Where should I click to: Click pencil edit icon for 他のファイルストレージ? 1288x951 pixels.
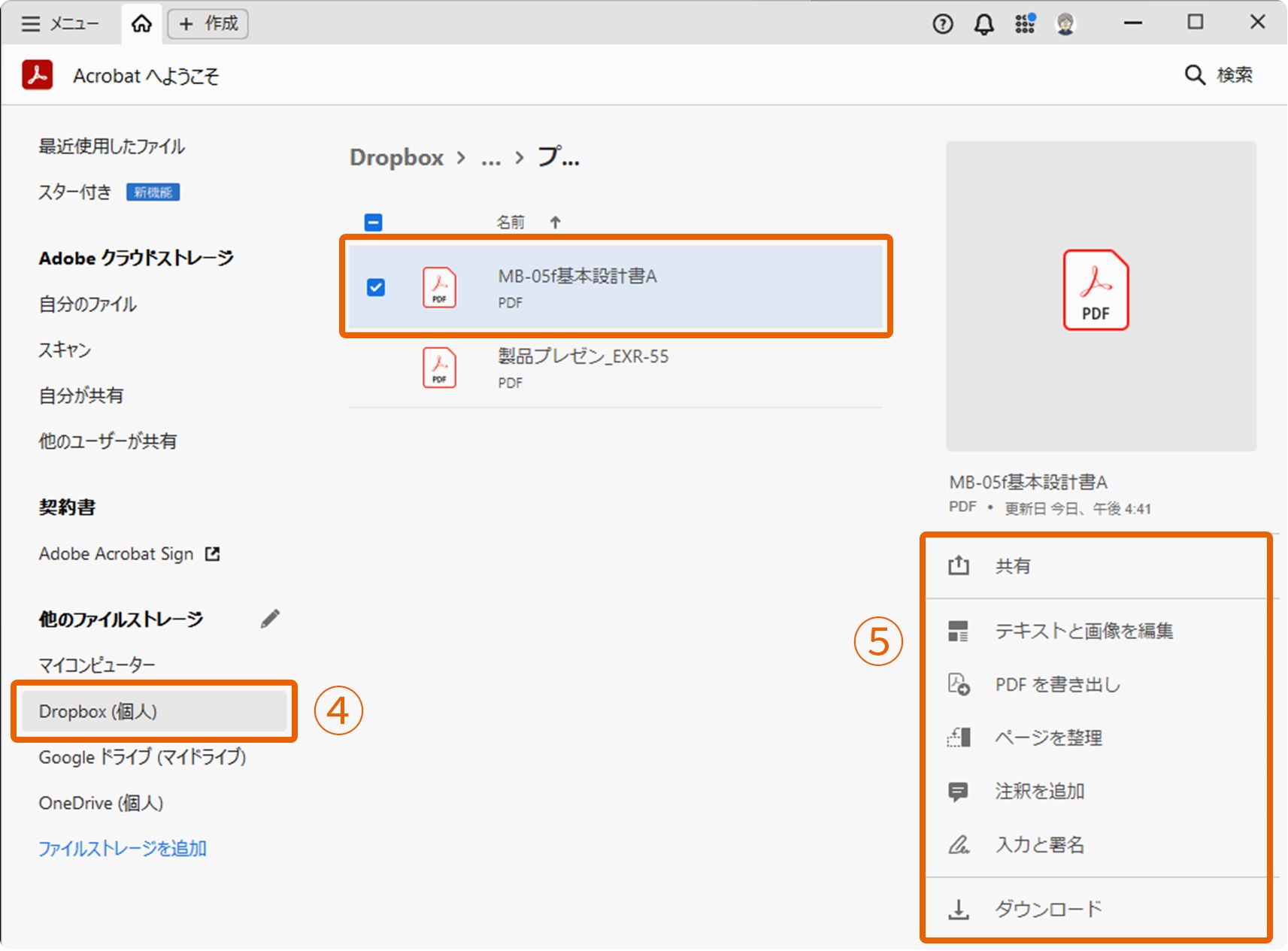[x=270, y=619]
